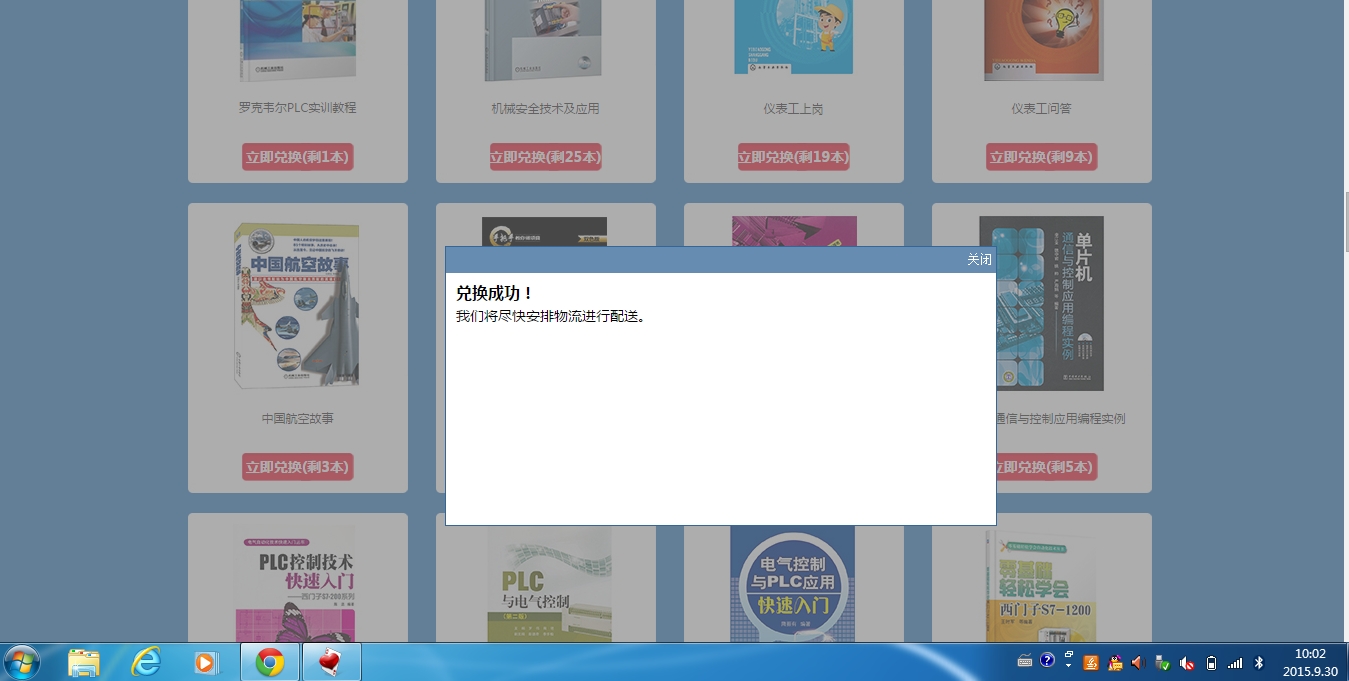1349x681 pixels.
Task: Click 立即兑换(剩25本) for 机械安全技术及应用
Action: coord(545,157)
